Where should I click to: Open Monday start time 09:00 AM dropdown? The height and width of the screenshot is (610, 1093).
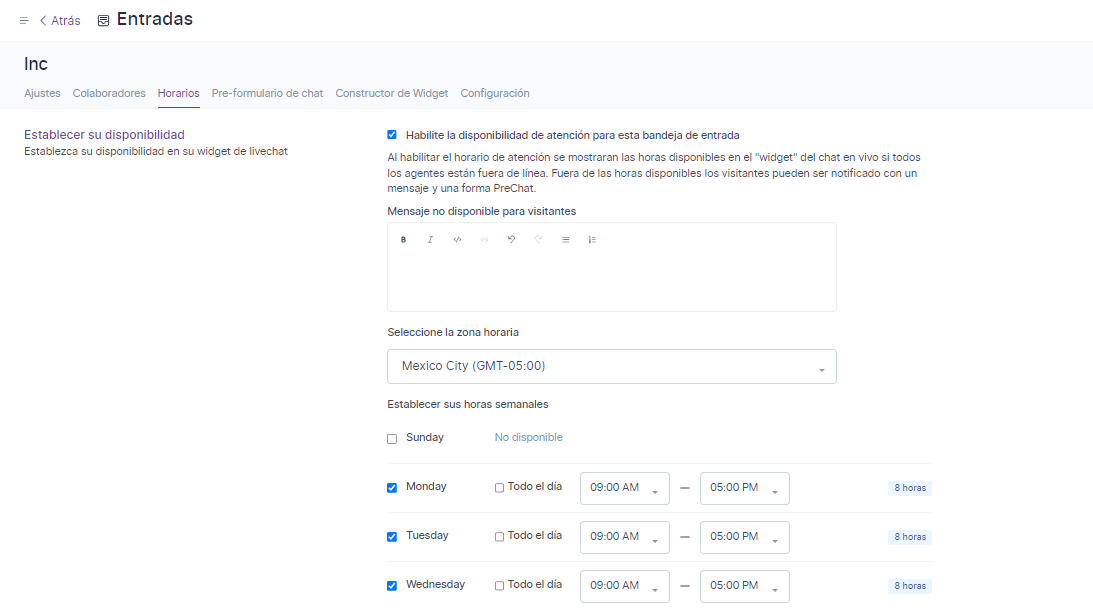pos(624,488)
